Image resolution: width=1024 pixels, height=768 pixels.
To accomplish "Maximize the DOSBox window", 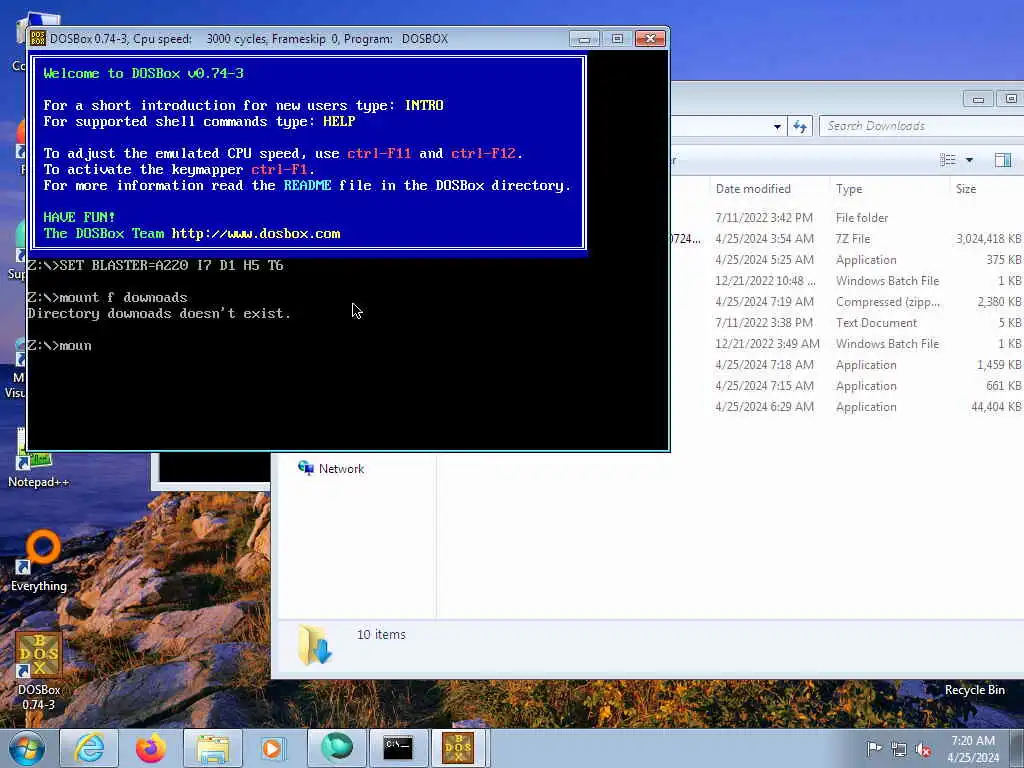I will [x=616, y=39].
